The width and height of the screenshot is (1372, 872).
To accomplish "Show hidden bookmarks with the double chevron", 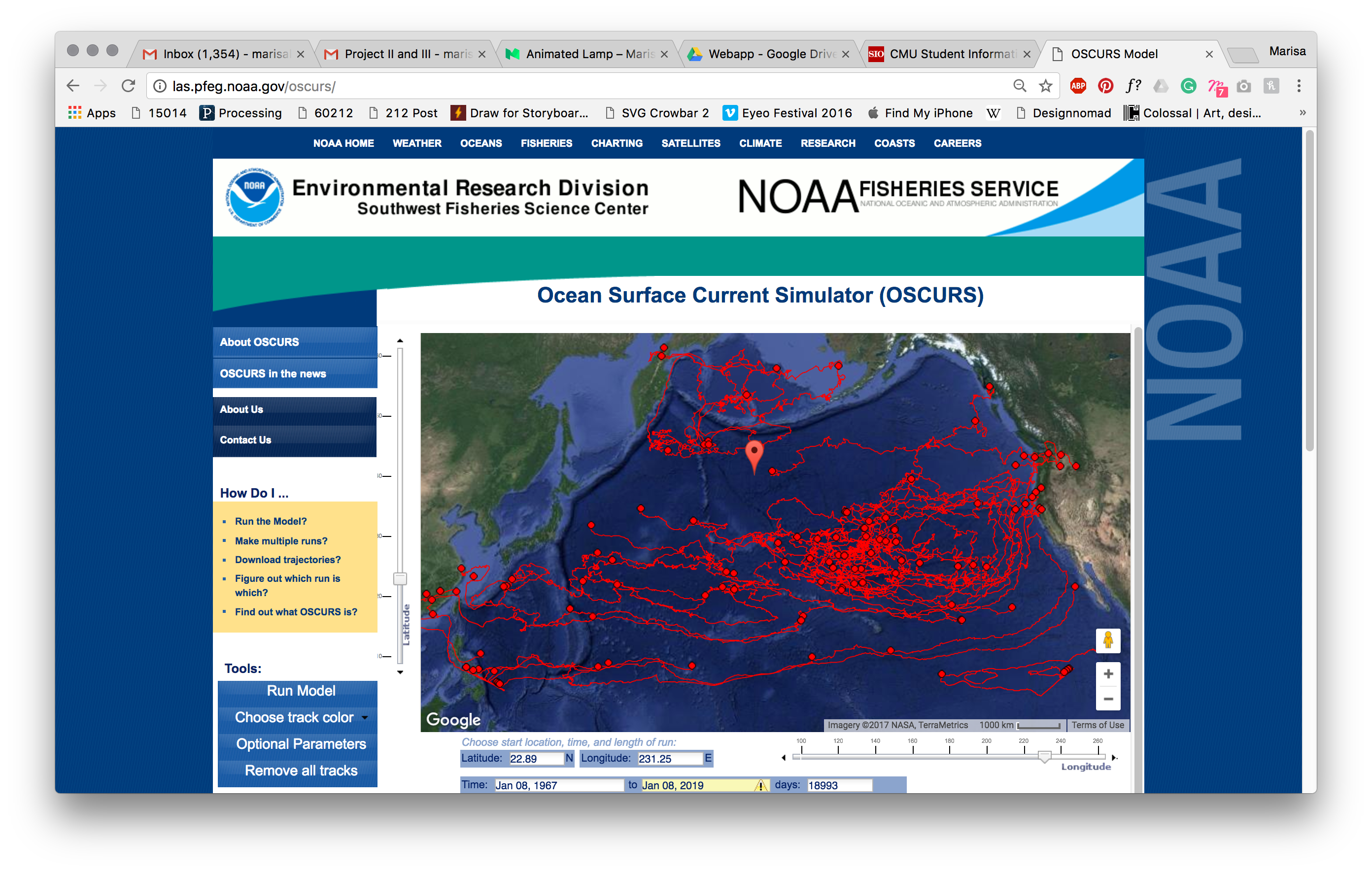I will pyautogui.click(x=1303, y=113).
